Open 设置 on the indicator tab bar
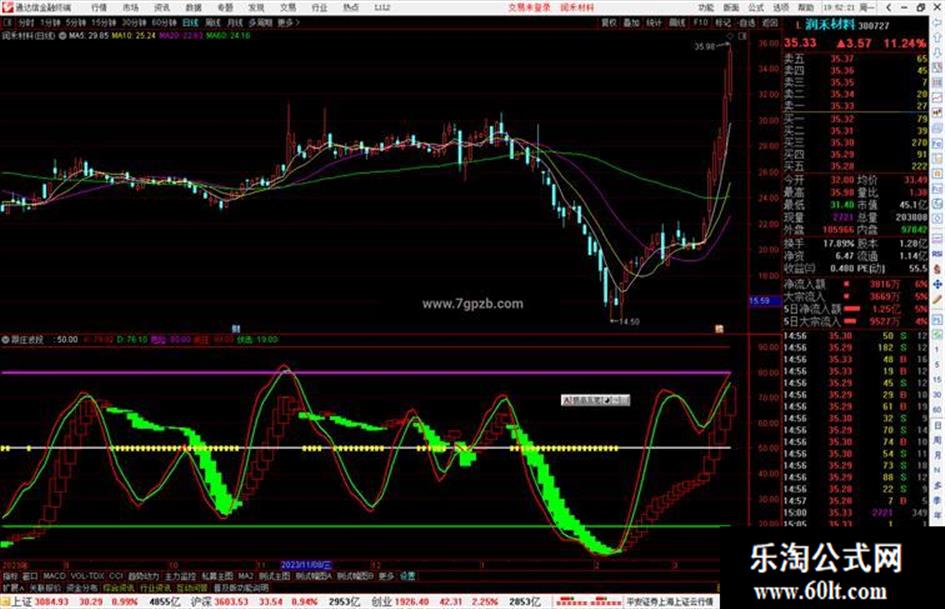Viewport: 945px width, 609px height. click(x=408, y=576)
